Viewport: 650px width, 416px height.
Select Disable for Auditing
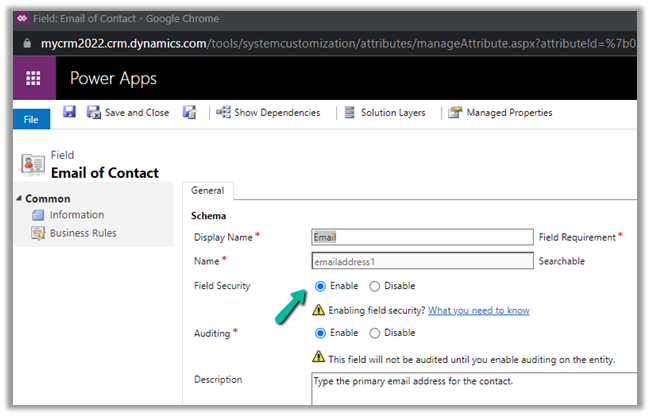click(x=375, y=333)
